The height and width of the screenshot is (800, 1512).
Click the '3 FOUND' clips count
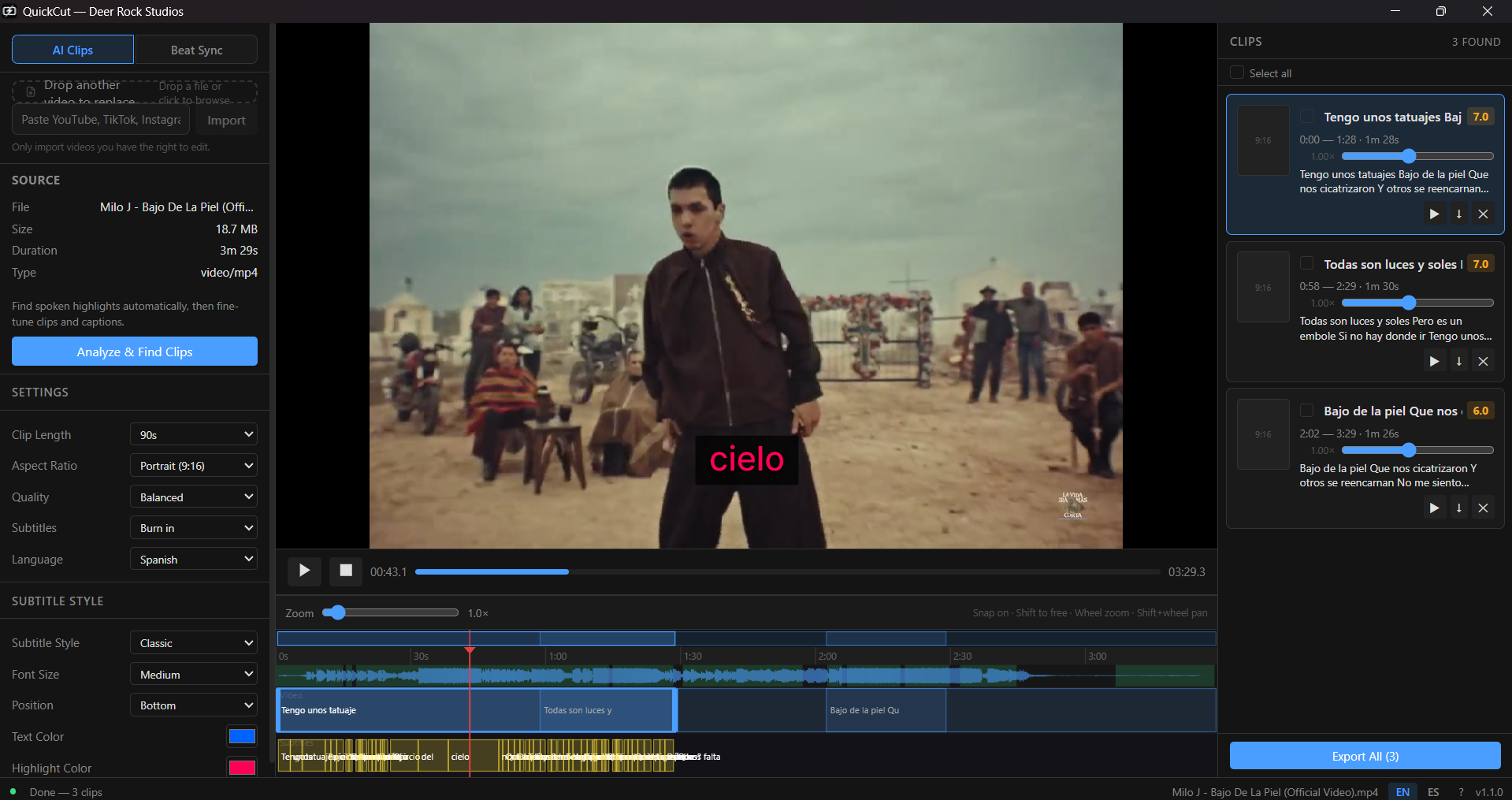1476,42
